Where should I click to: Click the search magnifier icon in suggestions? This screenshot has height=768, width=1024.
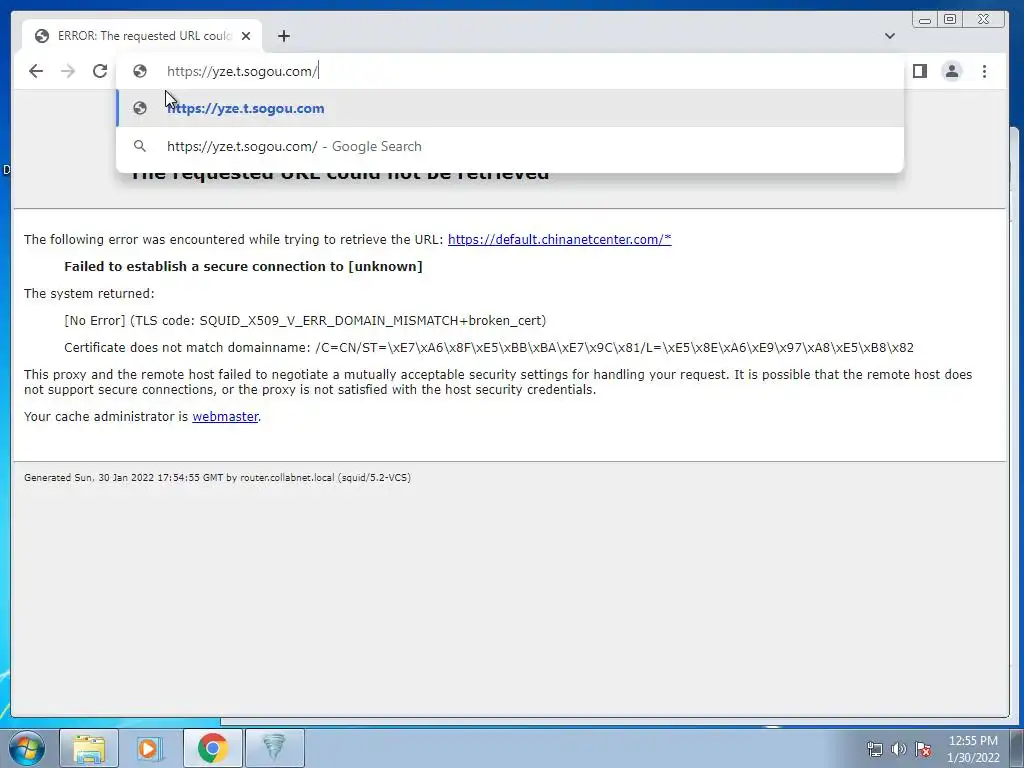coord(140,146)
